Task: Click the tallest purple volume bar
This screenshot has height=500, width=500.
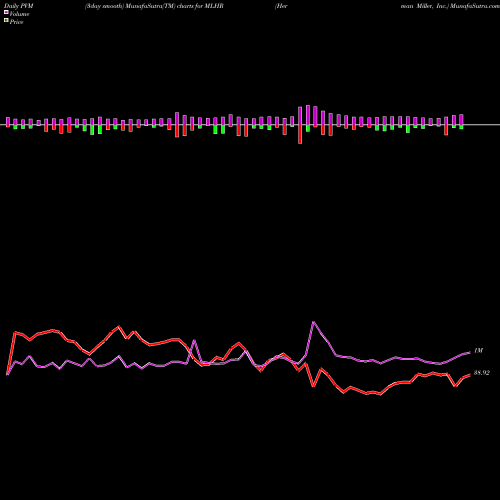Action: (x=308, y=115)
